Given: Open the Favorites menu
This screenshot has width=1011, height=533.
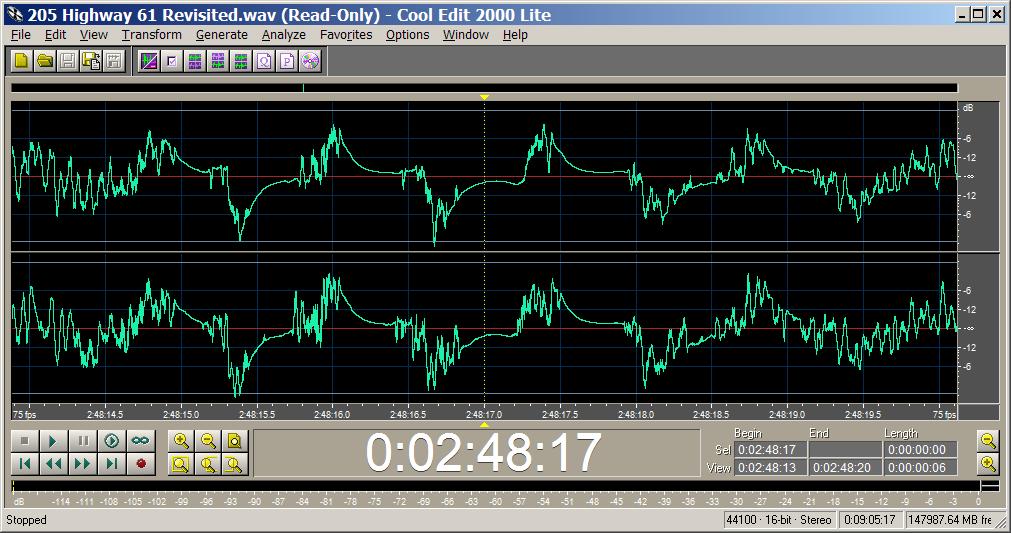Looking at the screenshot, I should tap(346, 35).
